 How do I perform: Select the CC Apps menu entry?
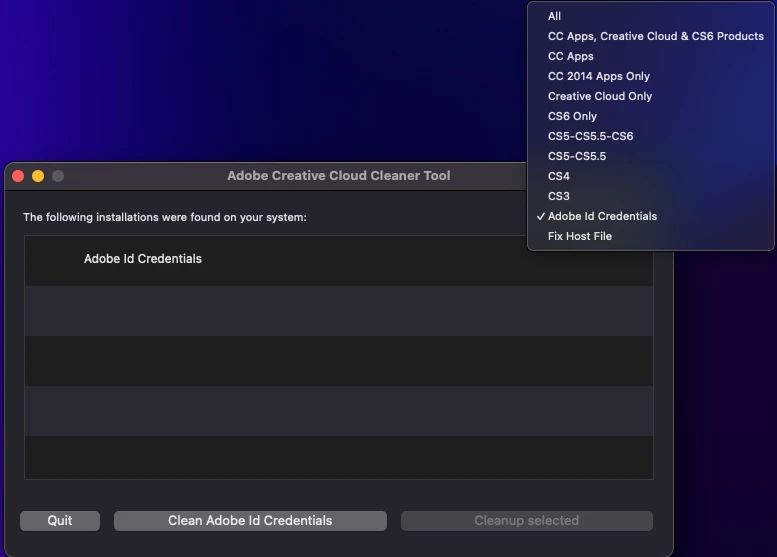pyautogui.click(x=651, y=56)
